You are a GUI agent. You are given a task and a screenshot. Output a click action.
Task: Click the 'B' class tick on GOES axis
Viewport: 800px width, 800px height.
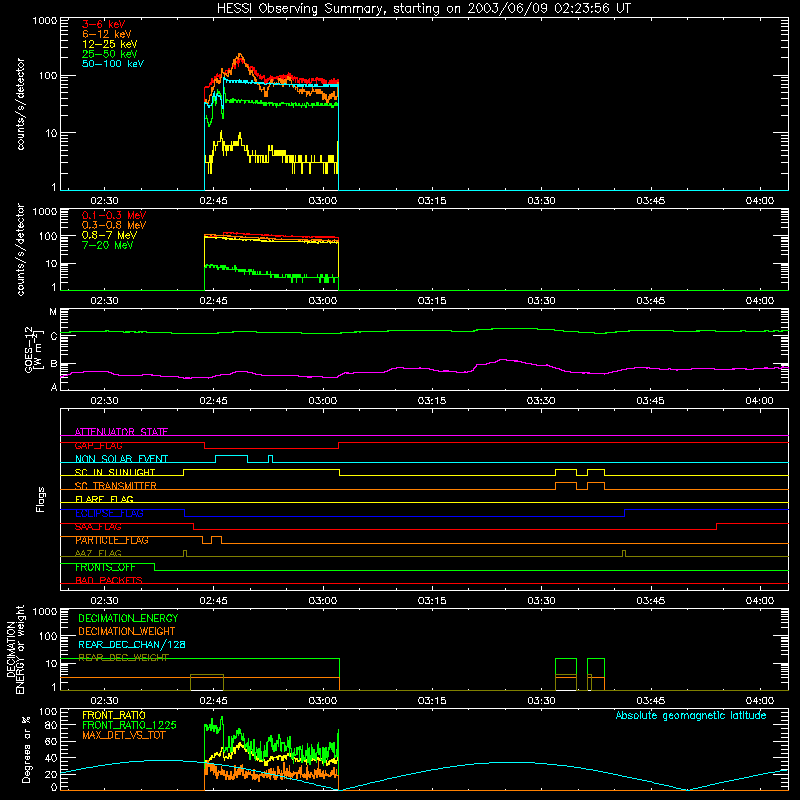pyautogui.click(x=54, y=364)
